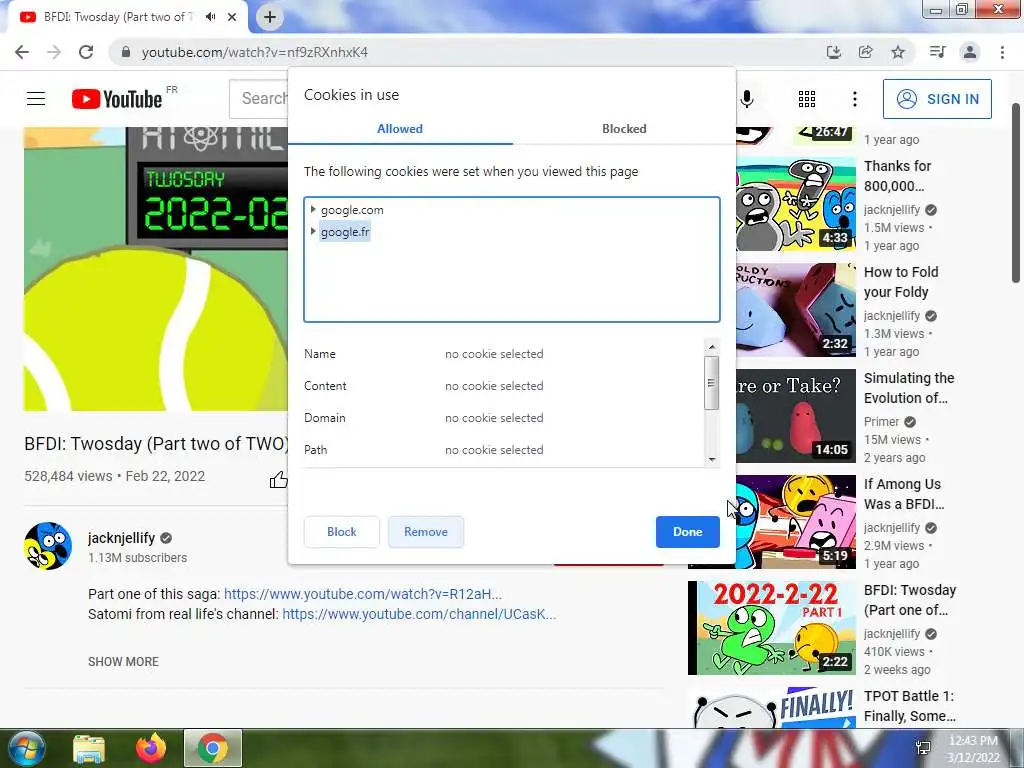
Task: Open a new tab with the plus button
Action: coord(270,17)
